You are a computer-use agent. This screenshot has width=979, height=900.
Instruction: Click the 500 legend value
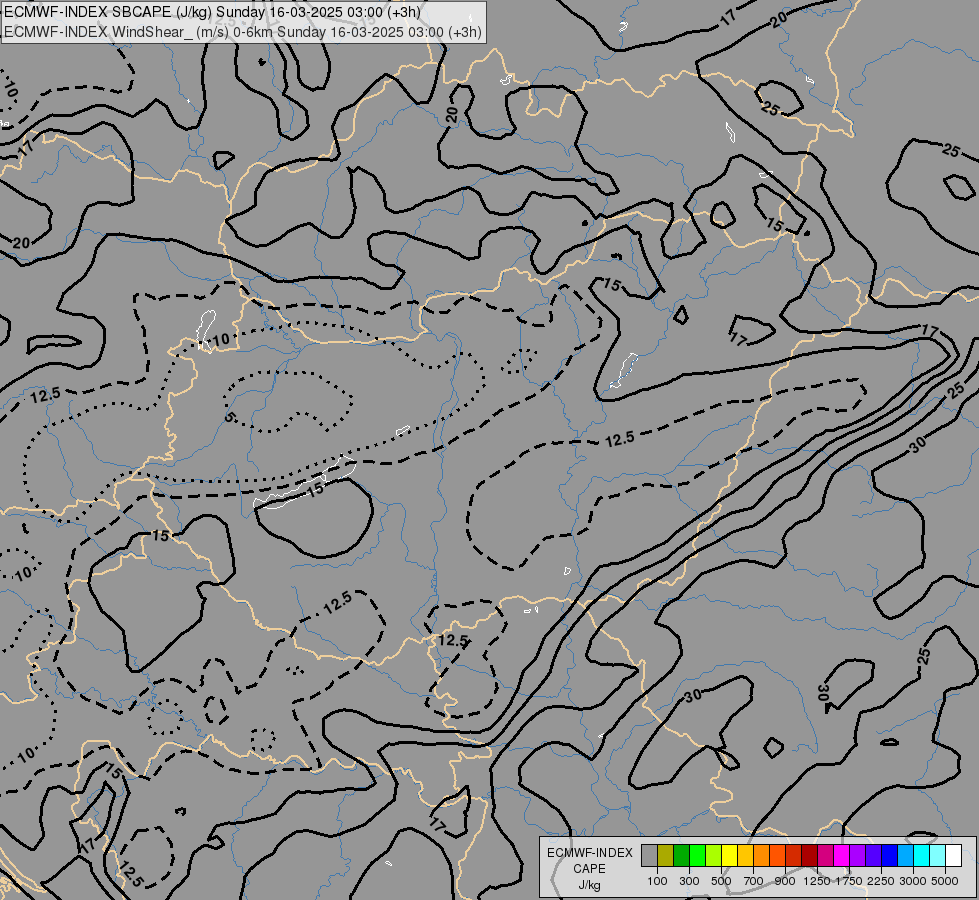(721, 881)
